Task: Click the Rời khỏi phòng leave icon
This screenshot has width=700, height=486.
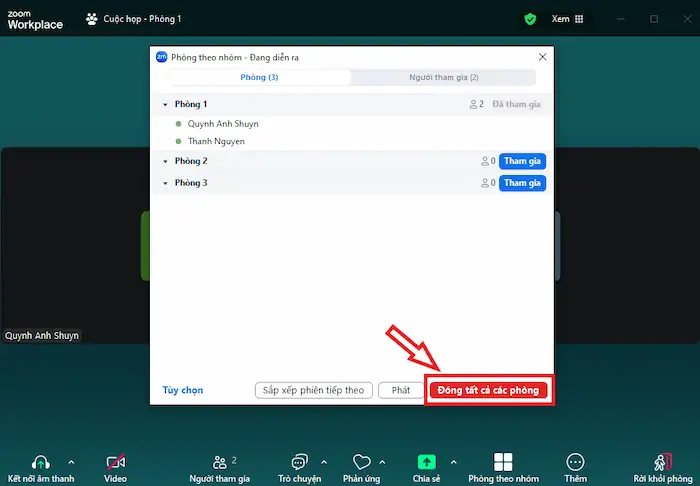Action: [x=663, y=462]
